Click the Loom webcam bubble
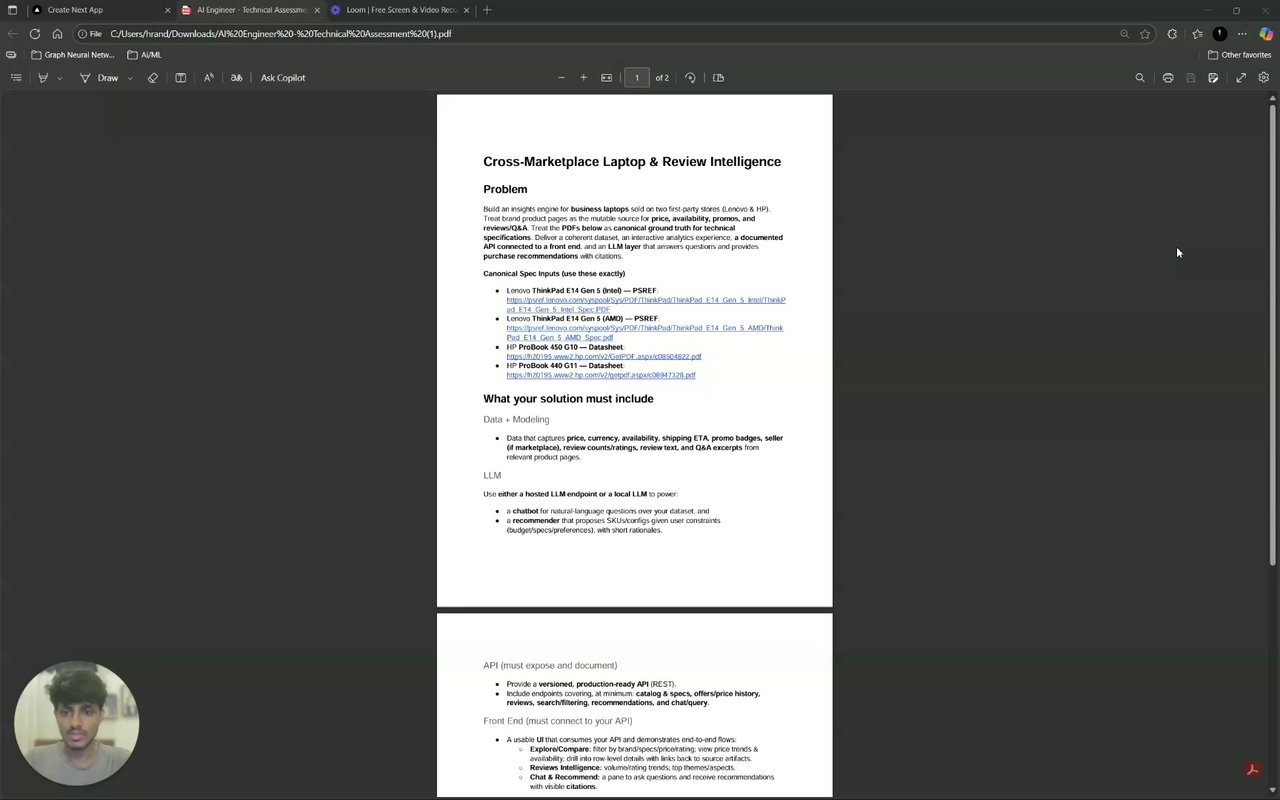 [x=77, y=723]
